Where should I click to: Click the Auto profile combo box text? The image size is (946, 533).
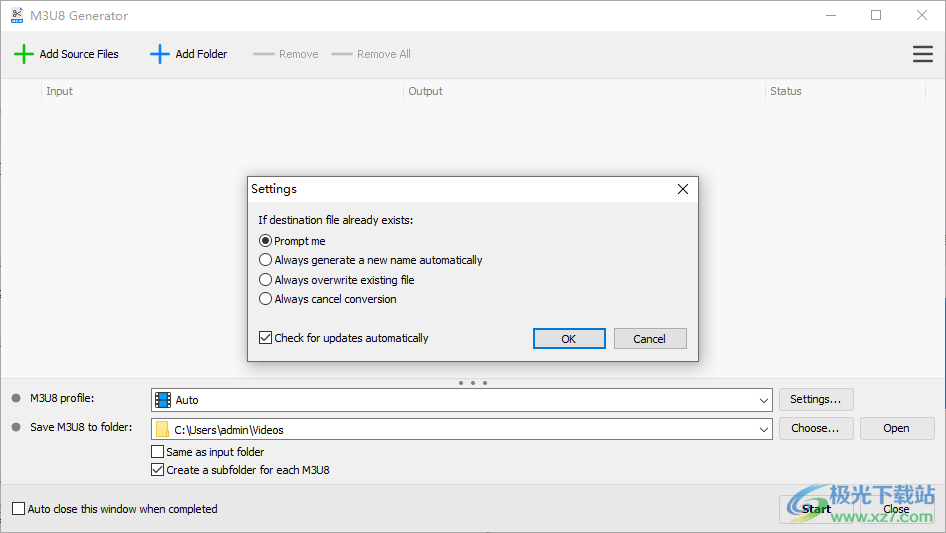186,400
